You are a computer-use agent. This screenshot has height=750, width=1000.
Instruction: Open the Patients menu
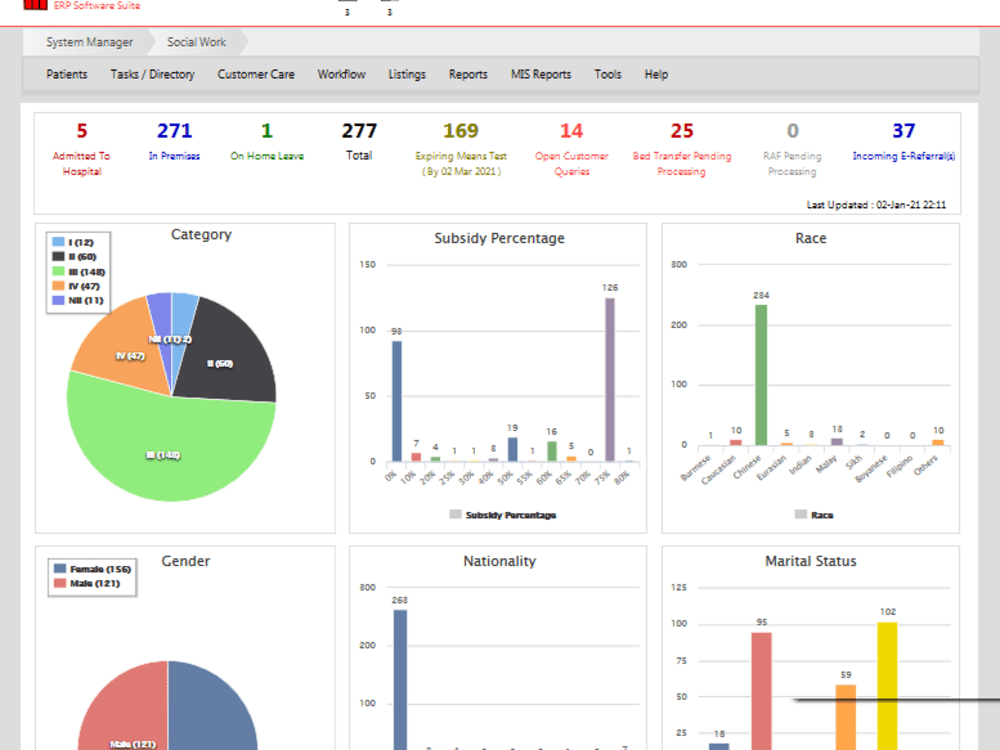[x=66, y=75]
